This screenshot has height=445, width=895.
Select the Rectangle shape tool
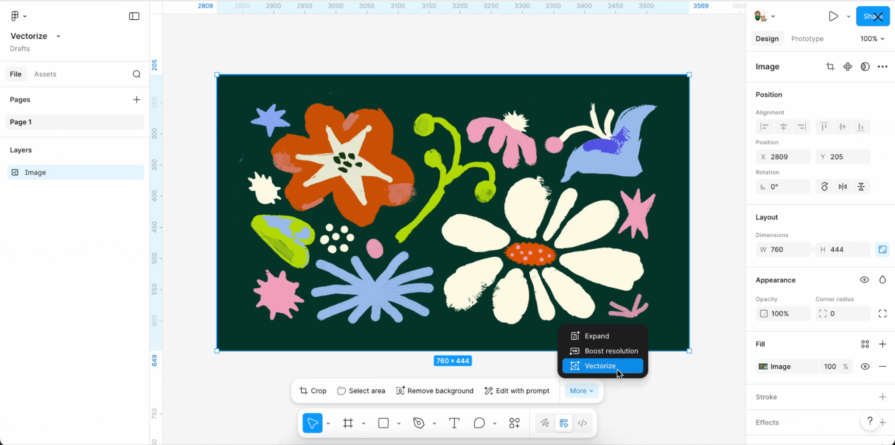384,423
